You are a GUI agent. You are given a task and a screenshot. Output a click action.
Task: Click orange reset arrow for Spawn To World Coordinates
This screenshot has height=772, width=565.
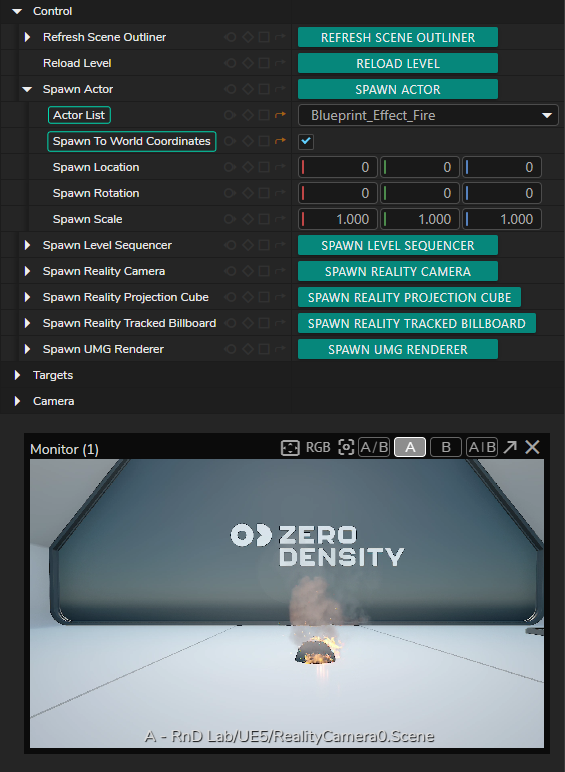click(280, 141)
